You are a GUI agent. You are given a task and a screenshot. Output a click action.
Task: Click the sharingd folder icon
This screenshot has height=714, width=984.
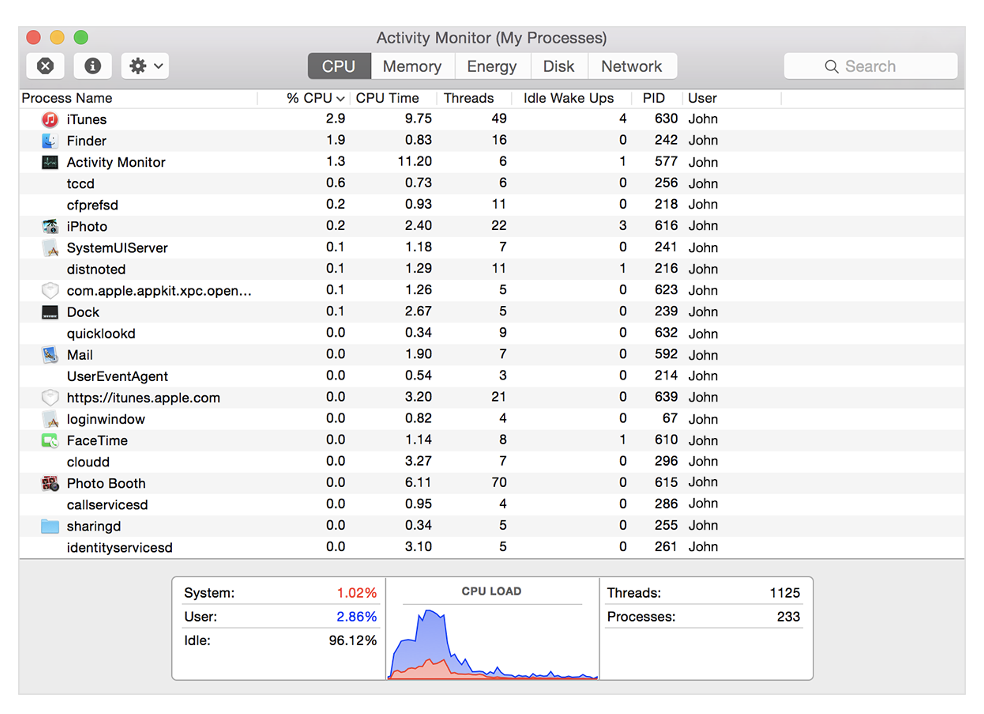click(x=50, y=526)
